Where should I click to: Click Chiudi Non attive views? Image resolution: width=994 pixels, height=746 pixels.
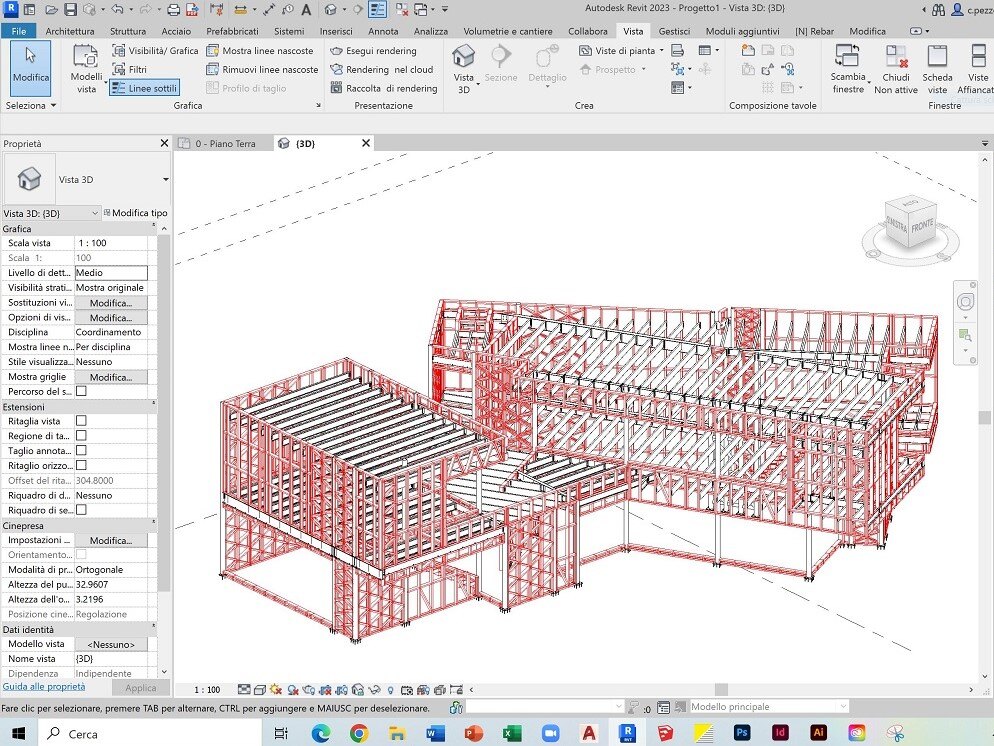896,68
